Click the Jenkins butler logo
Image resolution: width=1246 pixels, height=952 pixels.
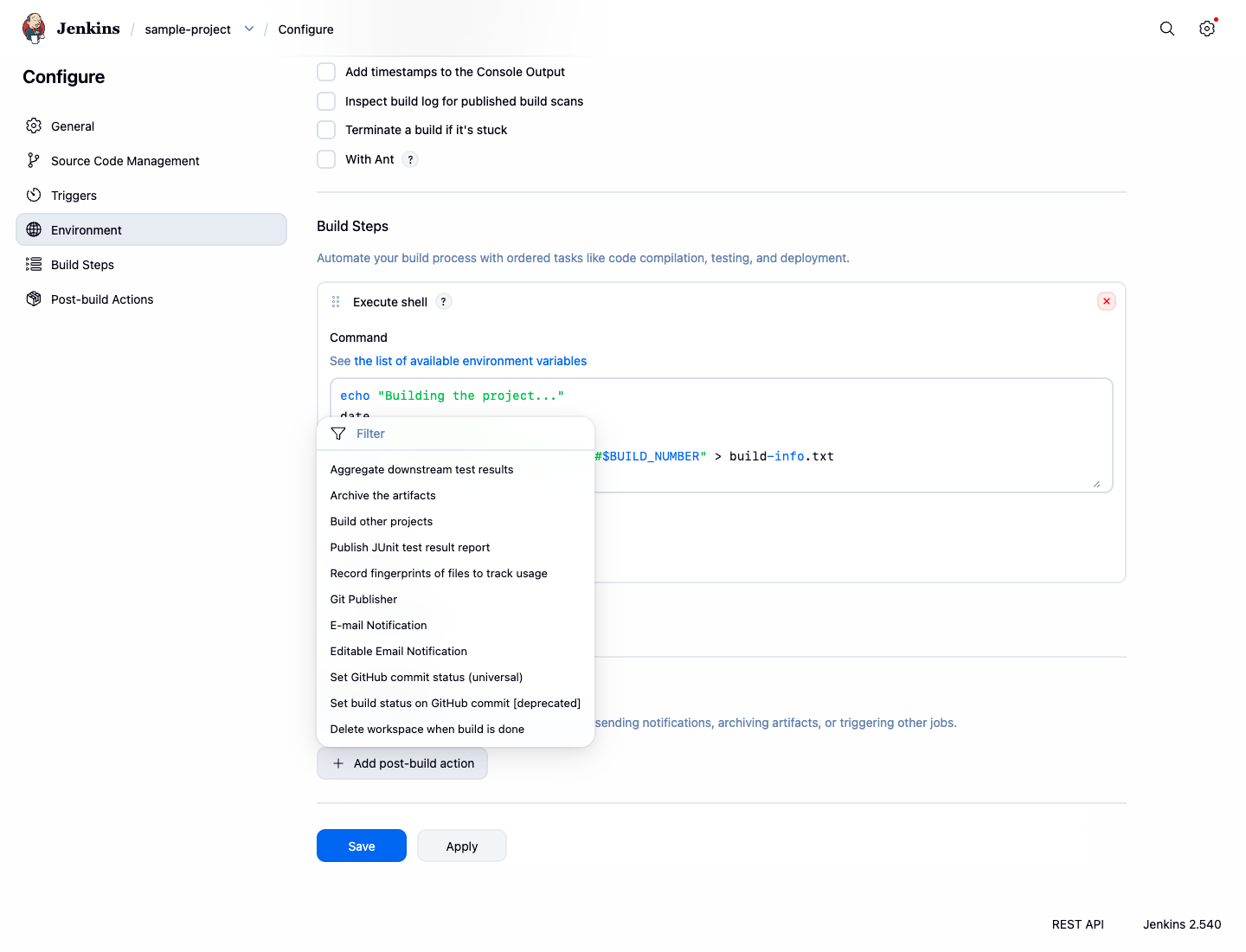pos(34,29)
